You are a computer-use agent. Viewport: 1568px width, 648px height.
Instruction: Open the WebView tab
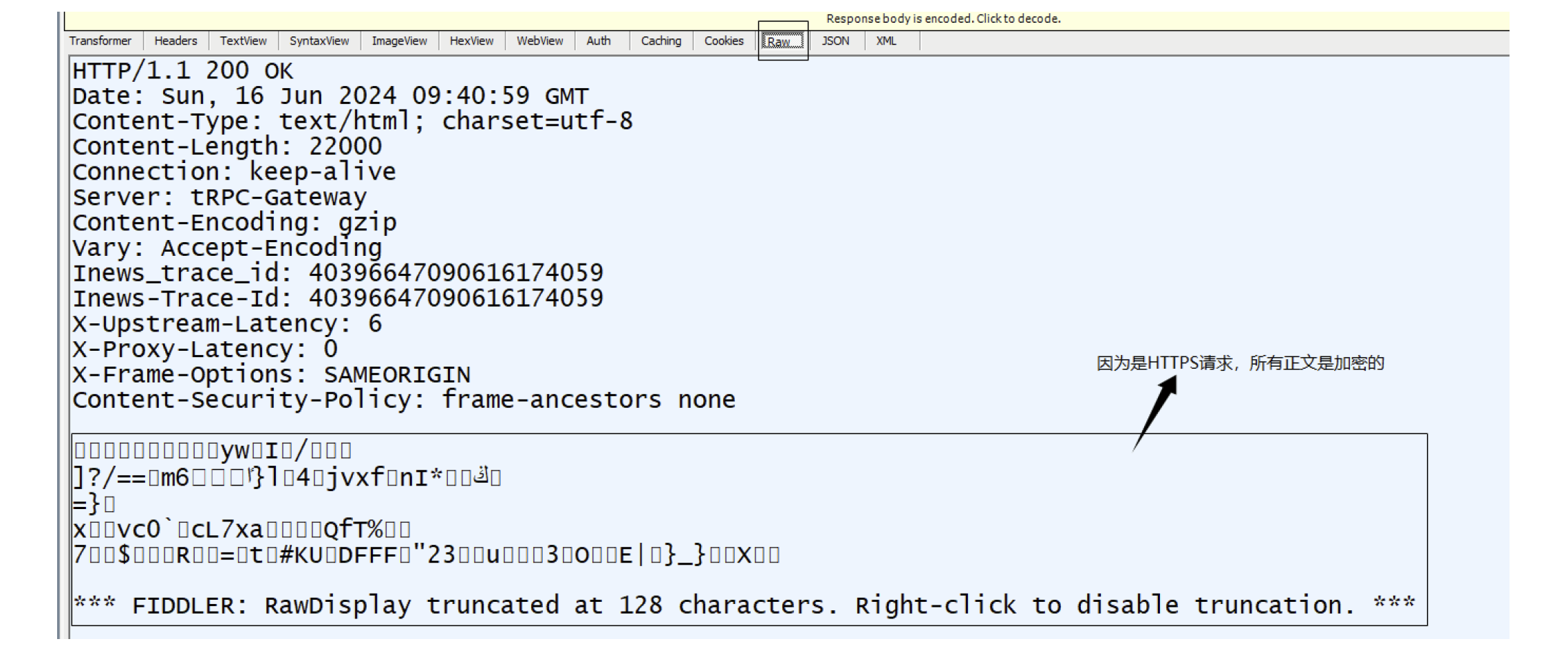tap(540, 41)
